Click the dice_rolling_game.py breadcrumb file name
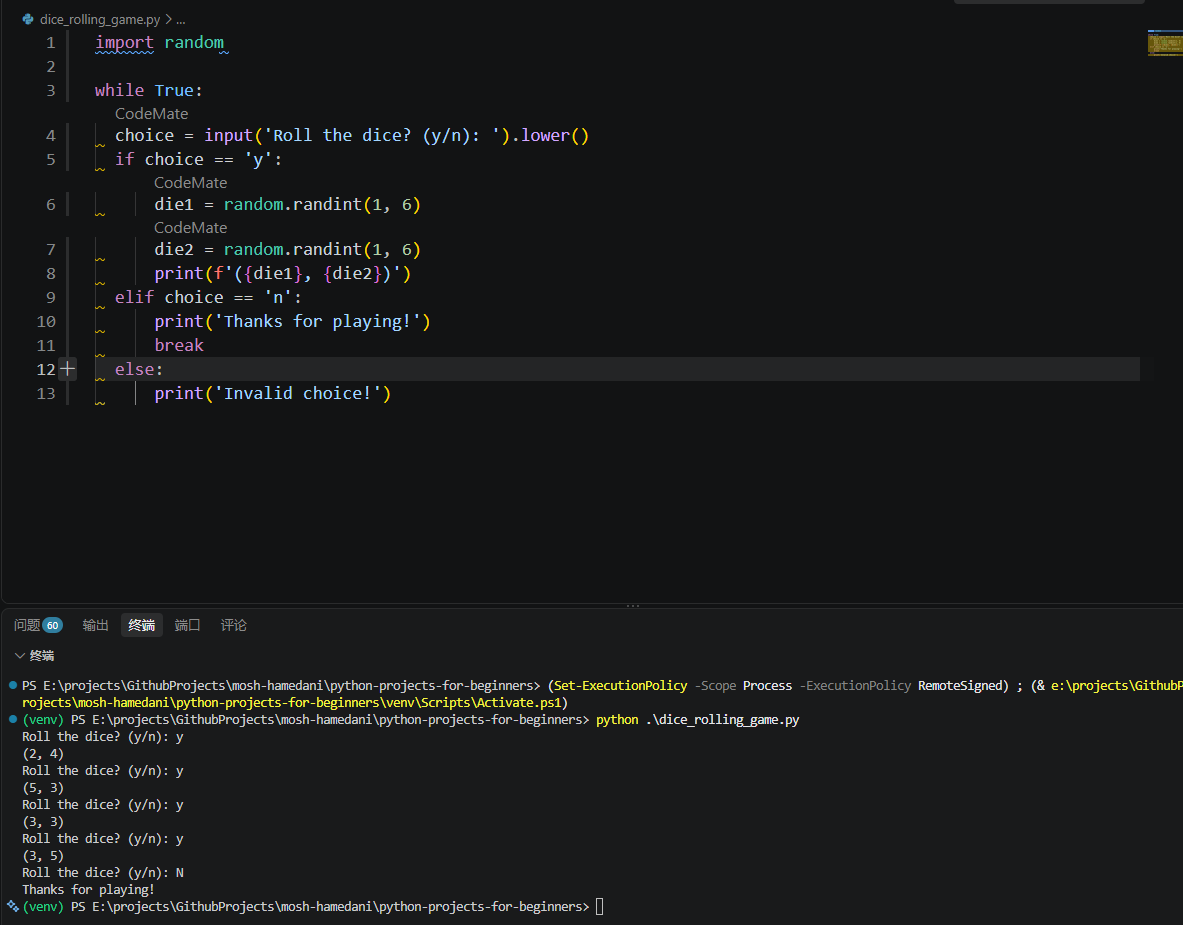This screenshot has height=925, width=1183. 100,20
